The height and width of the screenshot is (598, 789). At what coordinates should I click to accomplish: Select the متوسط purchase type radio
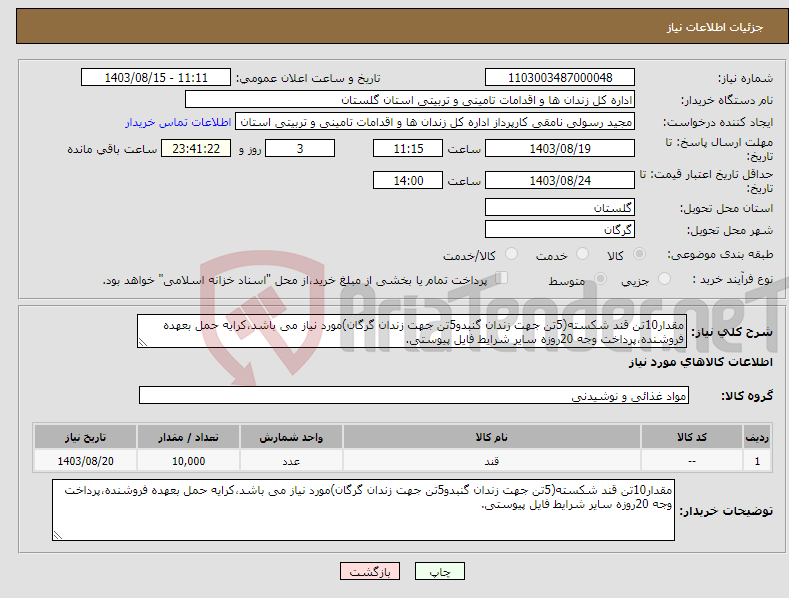point(600,278)
